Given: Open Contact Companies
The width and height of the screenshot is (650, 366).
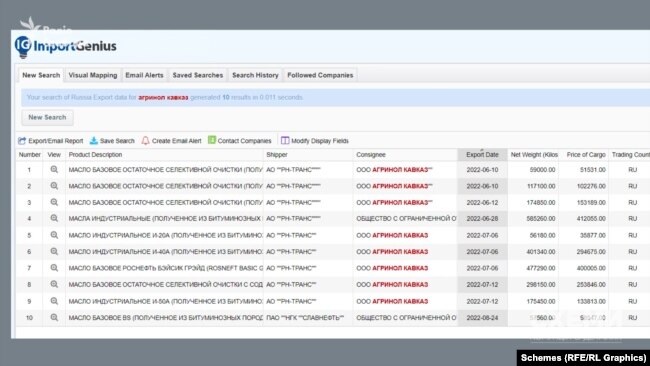Looking at the screenshot, I should 244,141.
